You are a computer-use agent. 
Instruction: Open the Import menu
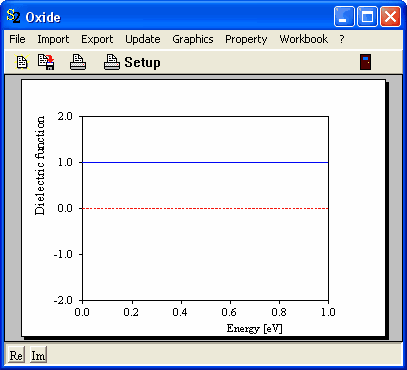tap(53, 39)
